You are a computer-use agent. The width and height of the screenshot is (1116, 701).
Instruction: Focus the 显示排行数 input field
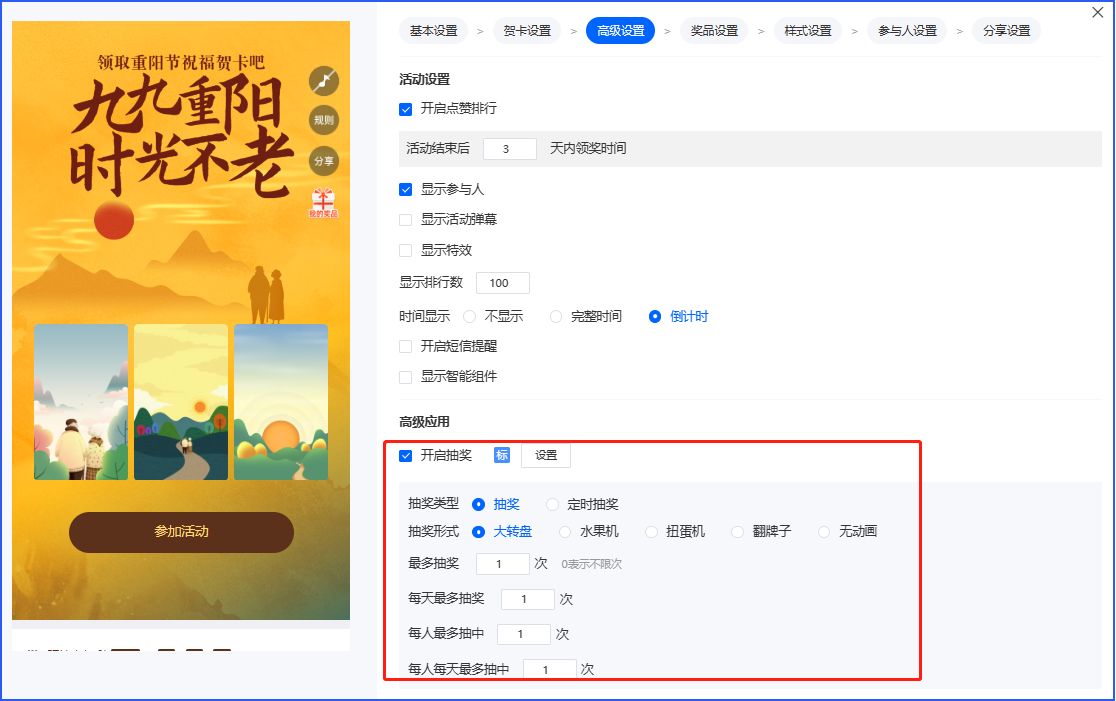pyautogui.click(x=502, y=283)
